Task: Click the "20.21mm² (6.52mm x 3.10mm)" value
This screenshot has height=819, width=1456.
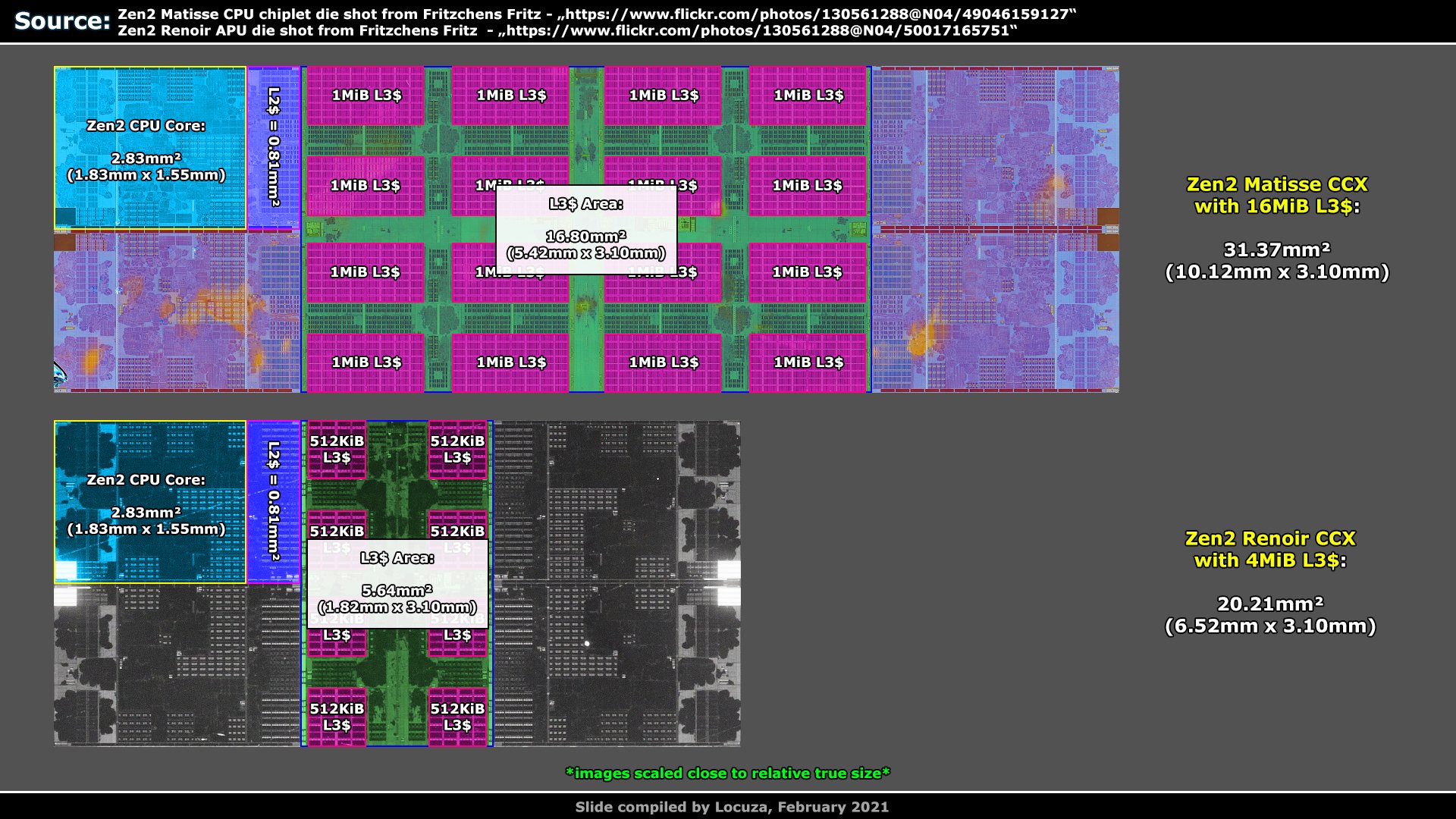Action: 1270,615
